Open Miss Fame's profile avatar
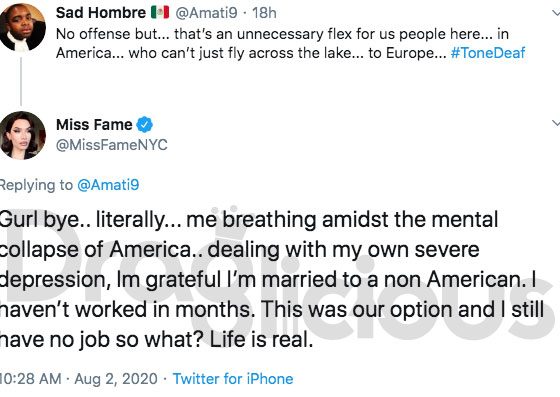560x397 pixels. 22,135
